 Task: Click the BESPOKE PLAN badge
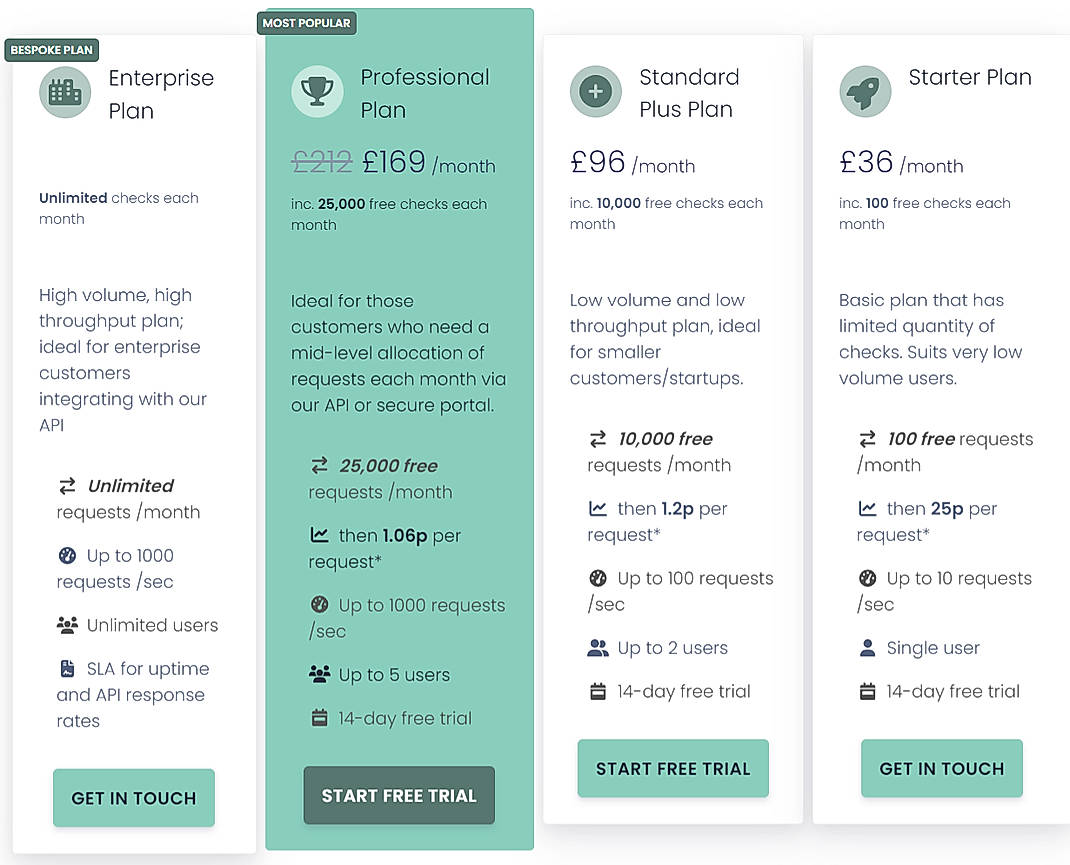pos(51,49)
